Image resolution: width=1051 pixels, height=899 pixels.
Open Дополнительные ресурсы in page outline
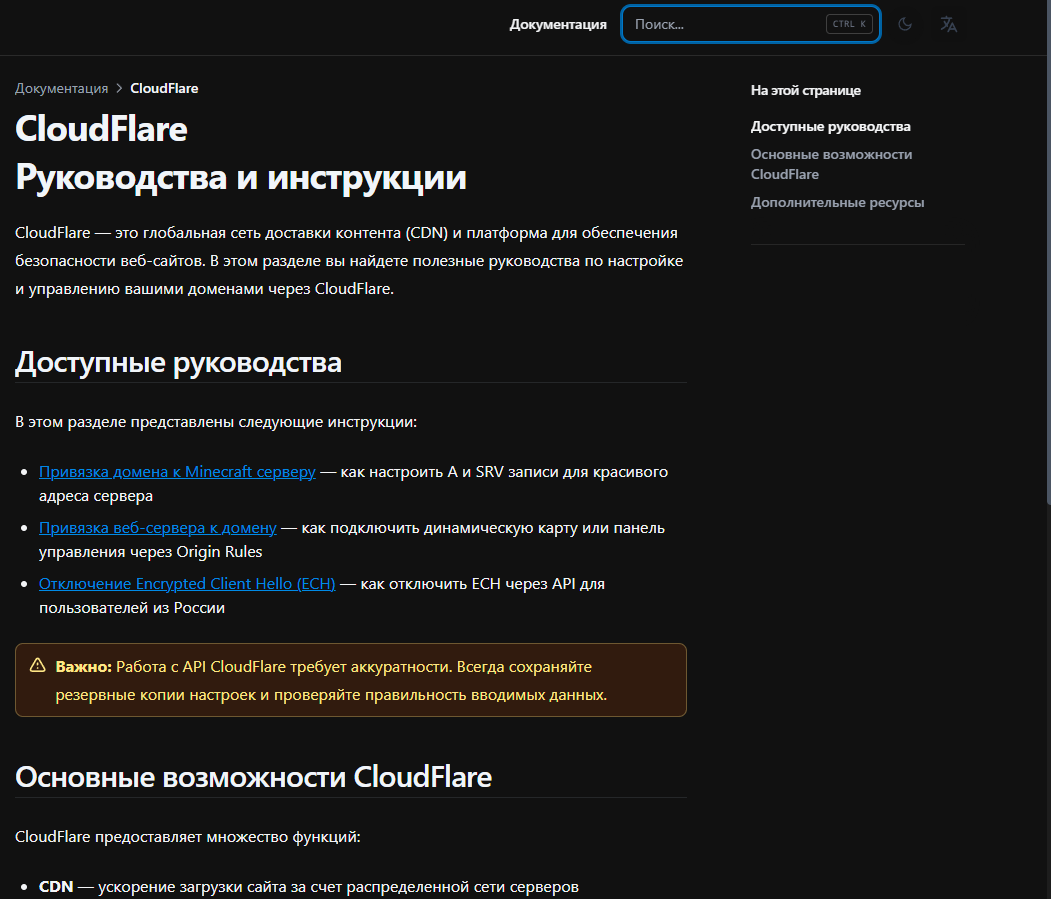(x=837, y=202)
